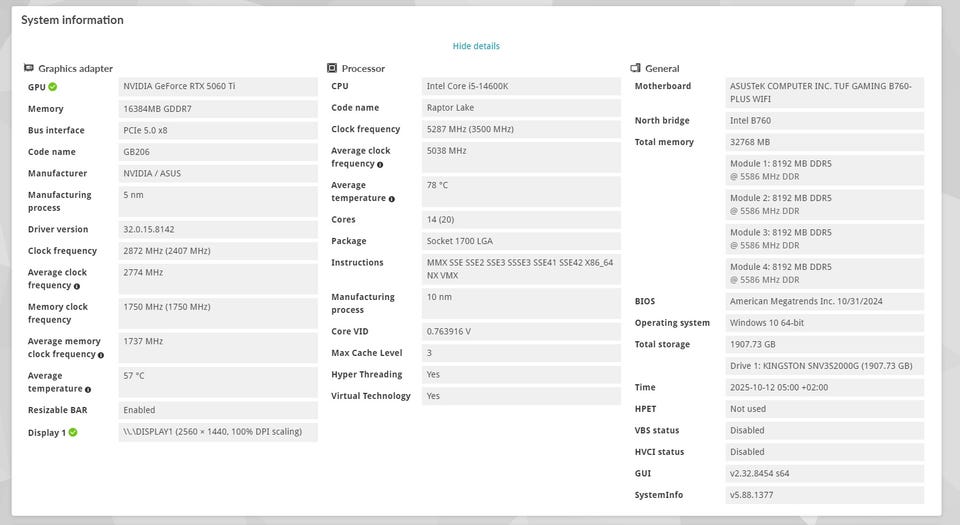Click the GUI version v2.32.8454 s64
Screen dimensions: 960x525
click(825, 474)
